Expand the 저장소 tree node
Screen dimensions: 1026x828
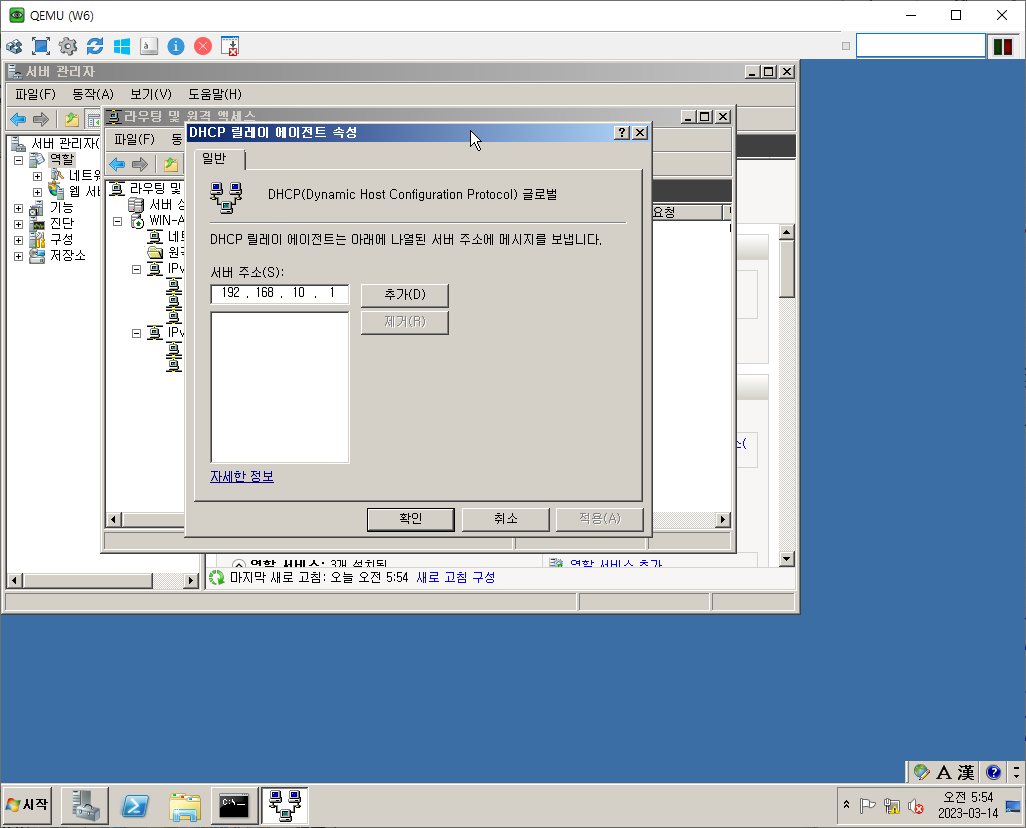(x=18, y=256)
